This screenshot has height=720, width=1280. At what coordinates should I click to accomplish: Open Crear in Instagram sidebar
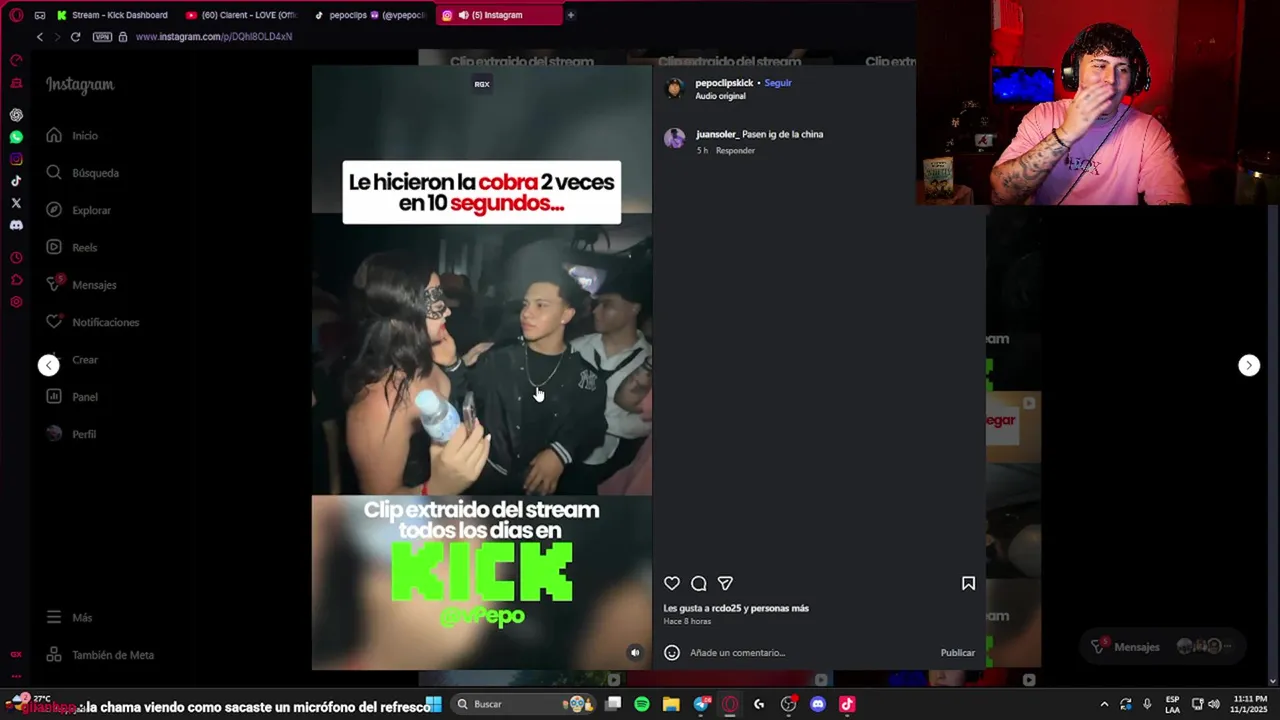tap(72, 359)
